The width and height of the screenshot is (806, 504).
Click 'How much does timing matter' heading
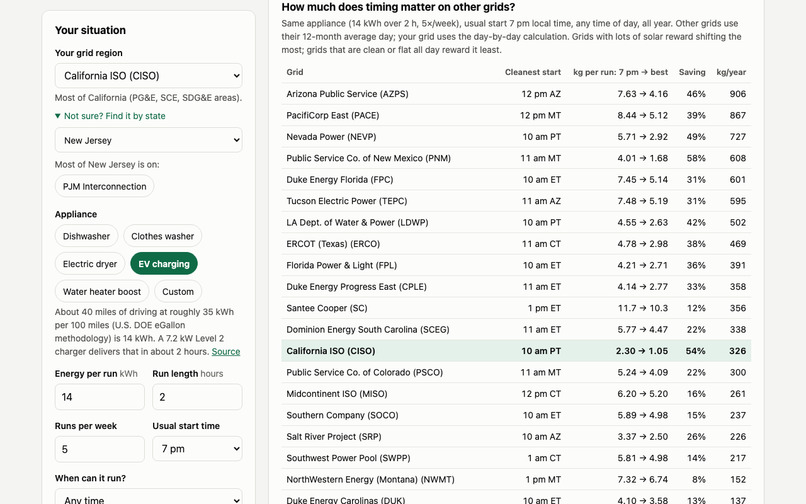pos(398,7)
